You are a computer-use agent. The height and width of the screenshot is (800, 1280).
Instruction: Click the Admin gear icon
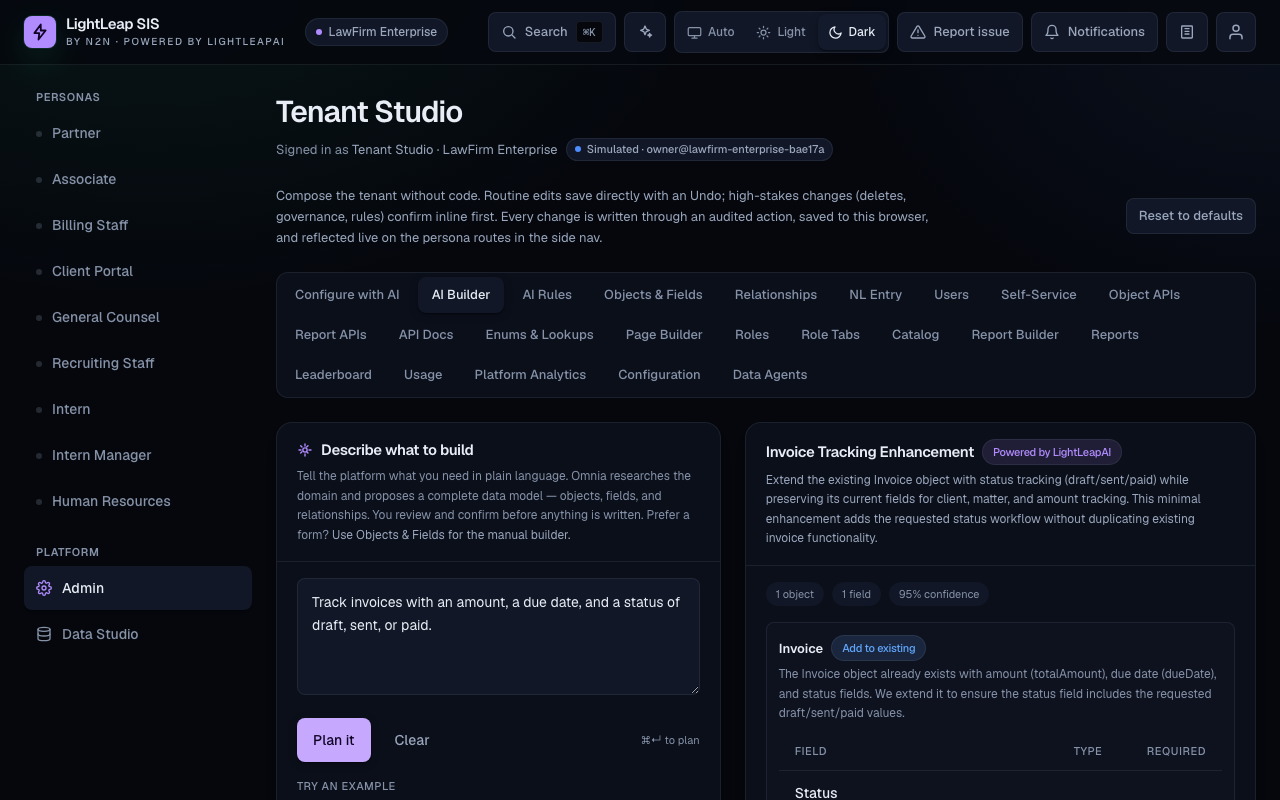pyautogui.click(x=44, y=588)
